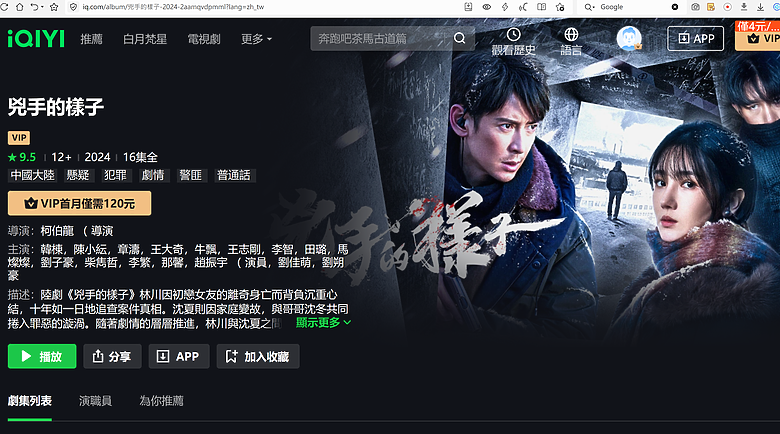Open the Google search engine dropdown
The width and height of the screenshot is (780, 434).
tap(589, 7)
